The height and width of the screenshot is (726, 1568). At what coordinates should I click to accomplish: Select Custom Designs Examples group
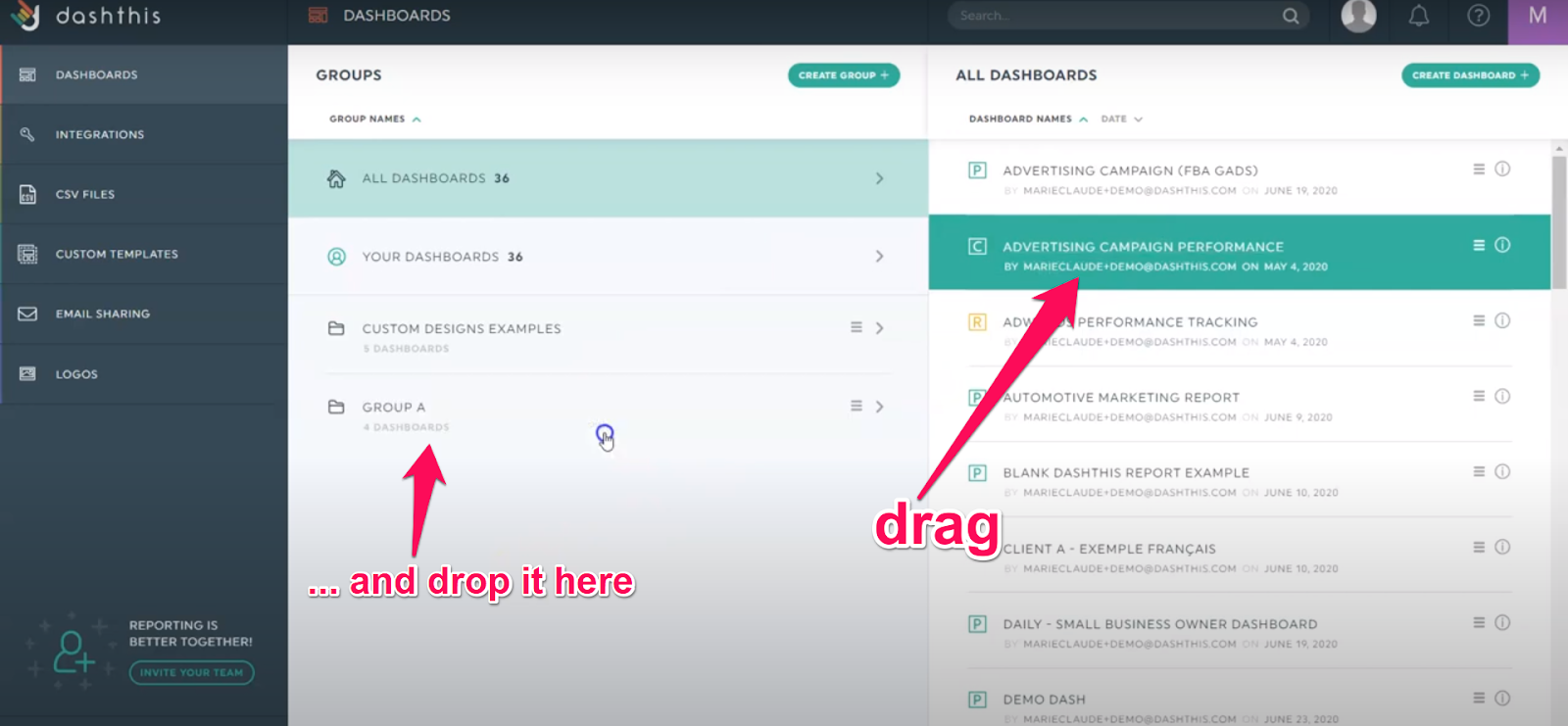click(x=608, y=336)
